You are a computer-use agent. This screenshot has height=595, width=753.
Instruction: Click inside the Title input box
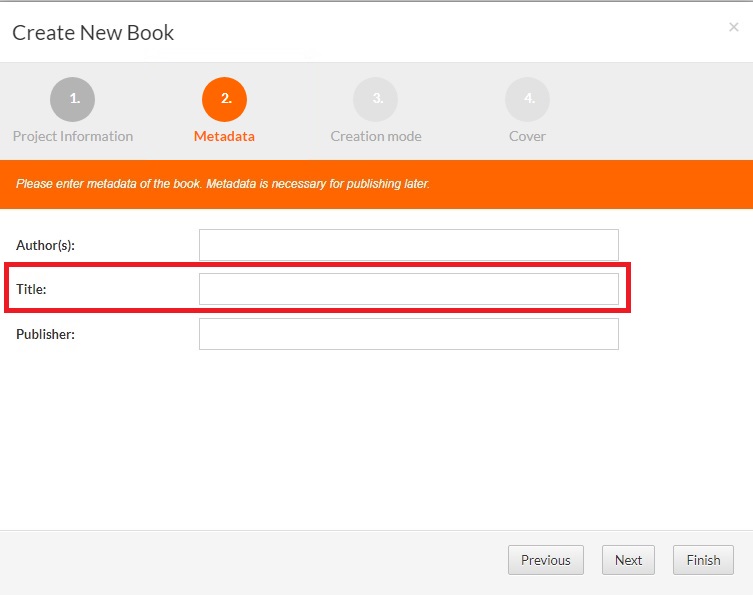pos(408,289)
